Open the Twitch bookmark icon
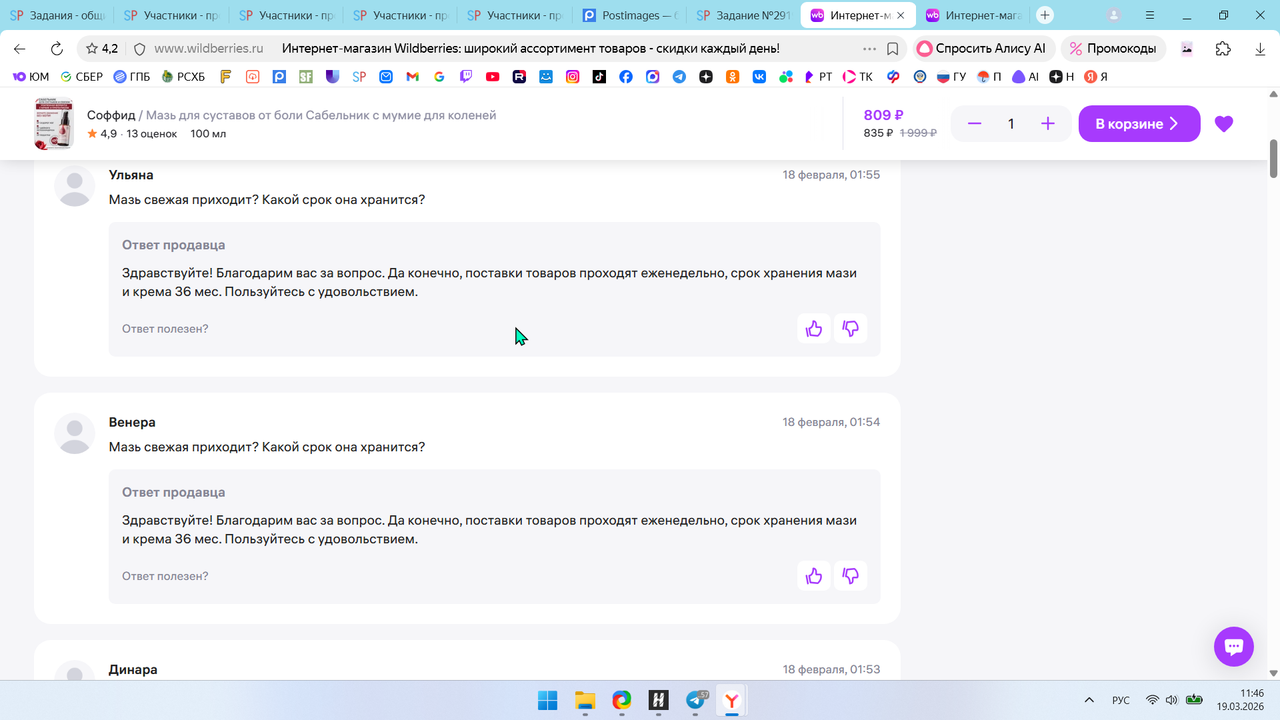 466,77
